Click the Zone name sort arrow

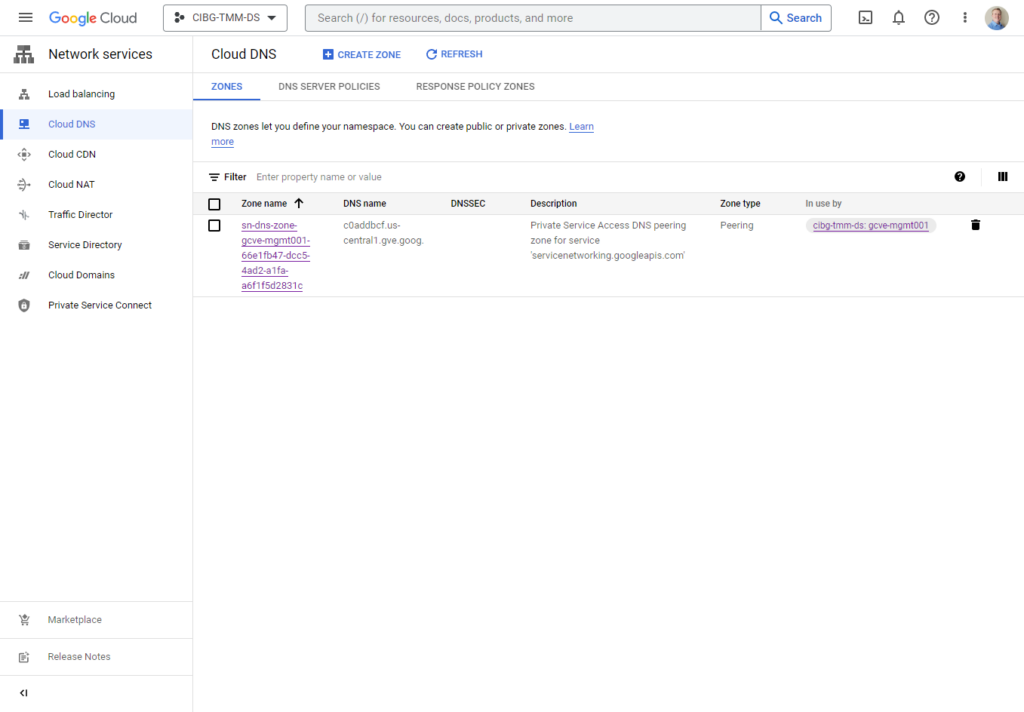[298, 203]
